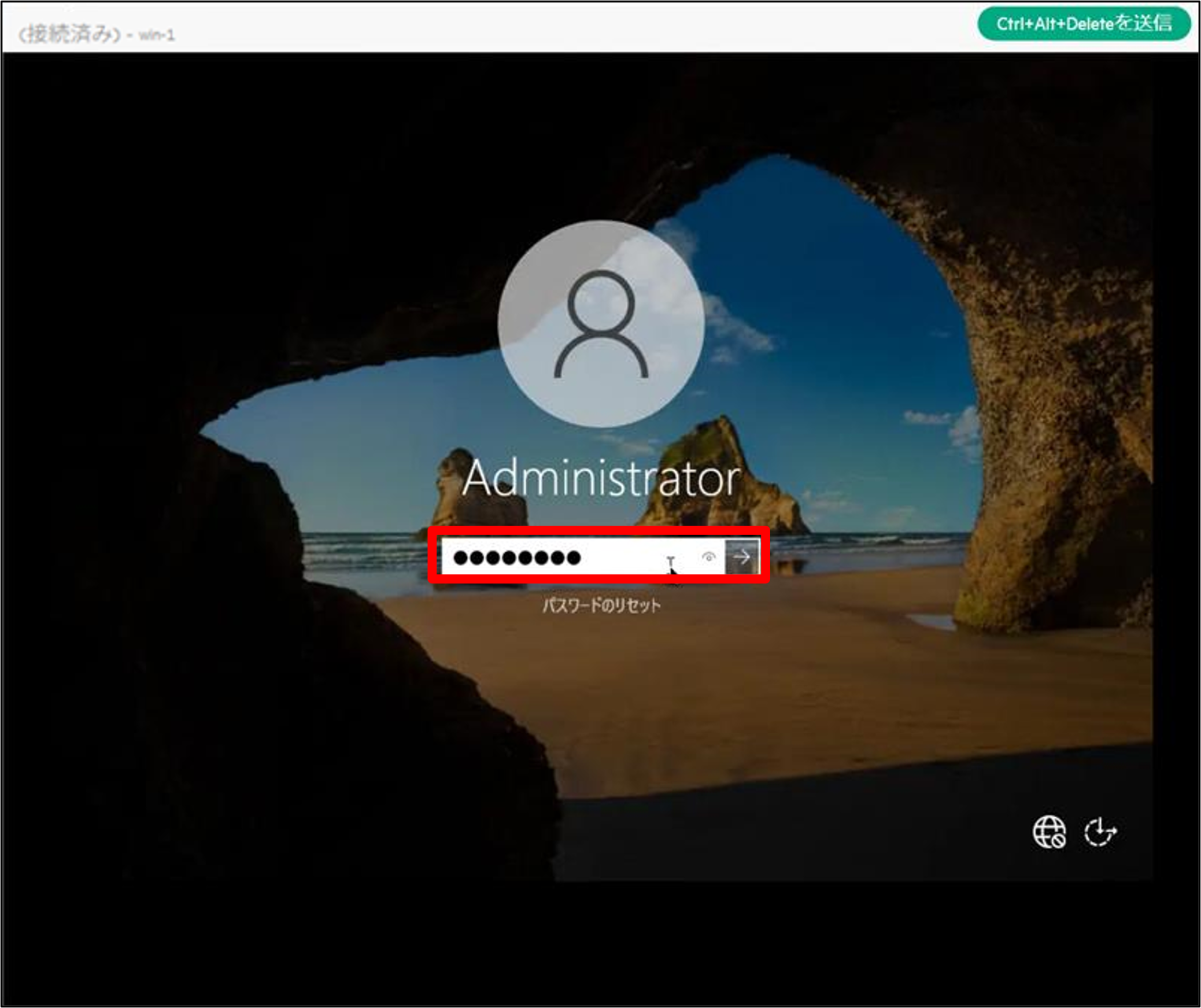Click the disconnected internet status icon
The image size is (1201, 1008).
click(1049, 832)
